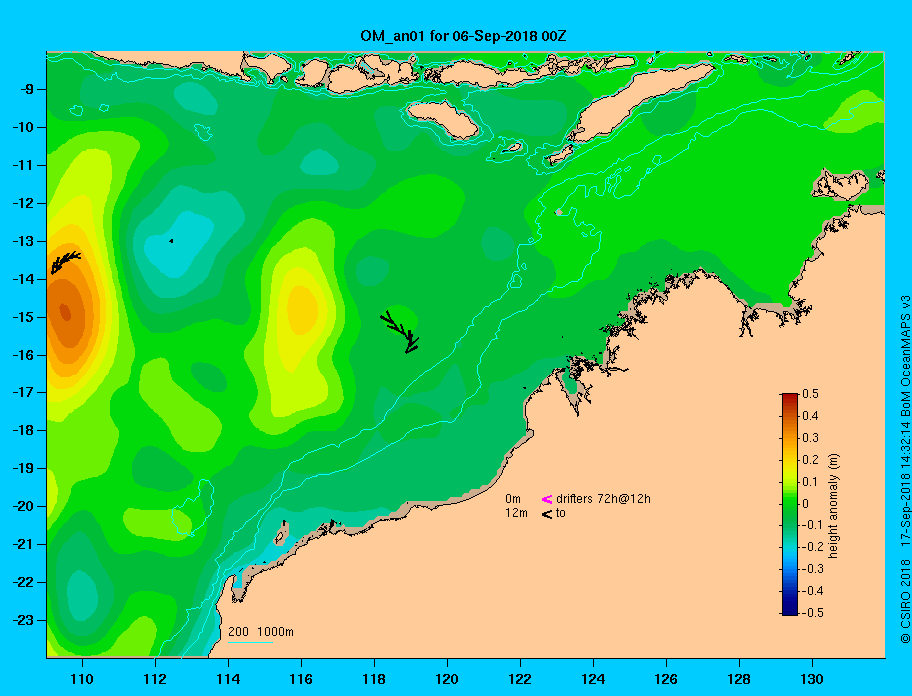Click the "200 1000m" isobath label

pos(261,631)
